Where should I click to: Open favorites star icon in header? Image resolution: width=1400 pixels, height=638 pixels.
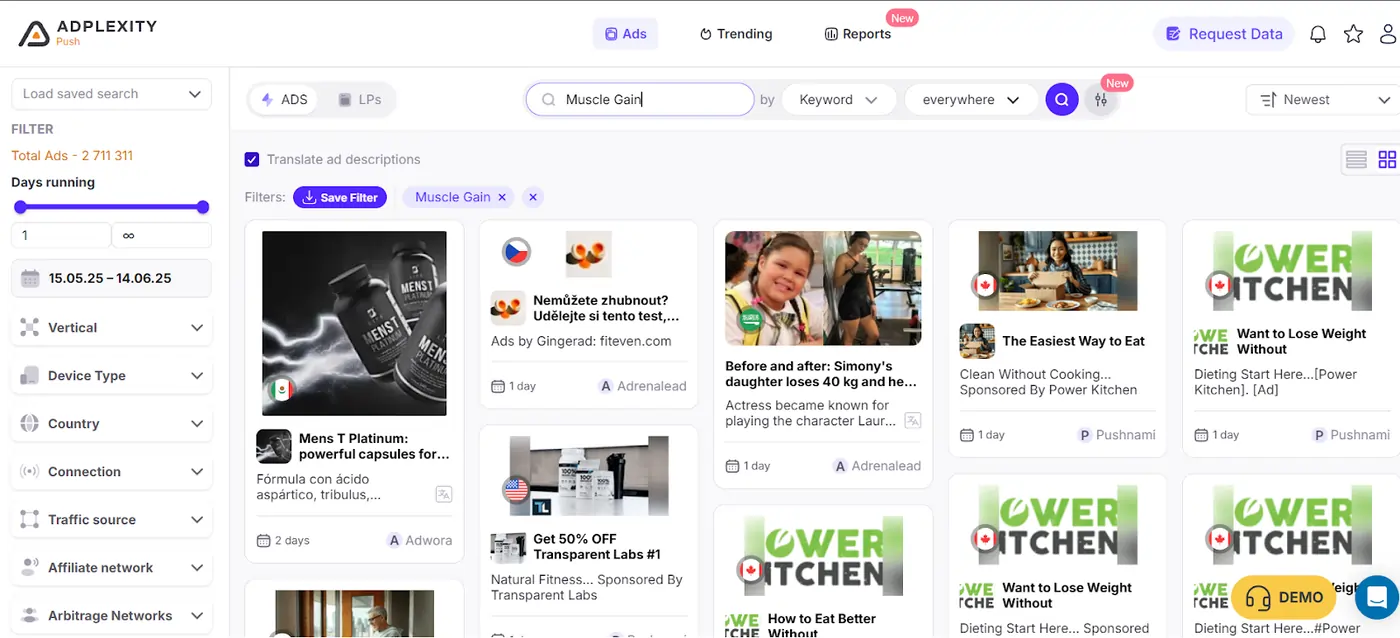pos(1353,34)
